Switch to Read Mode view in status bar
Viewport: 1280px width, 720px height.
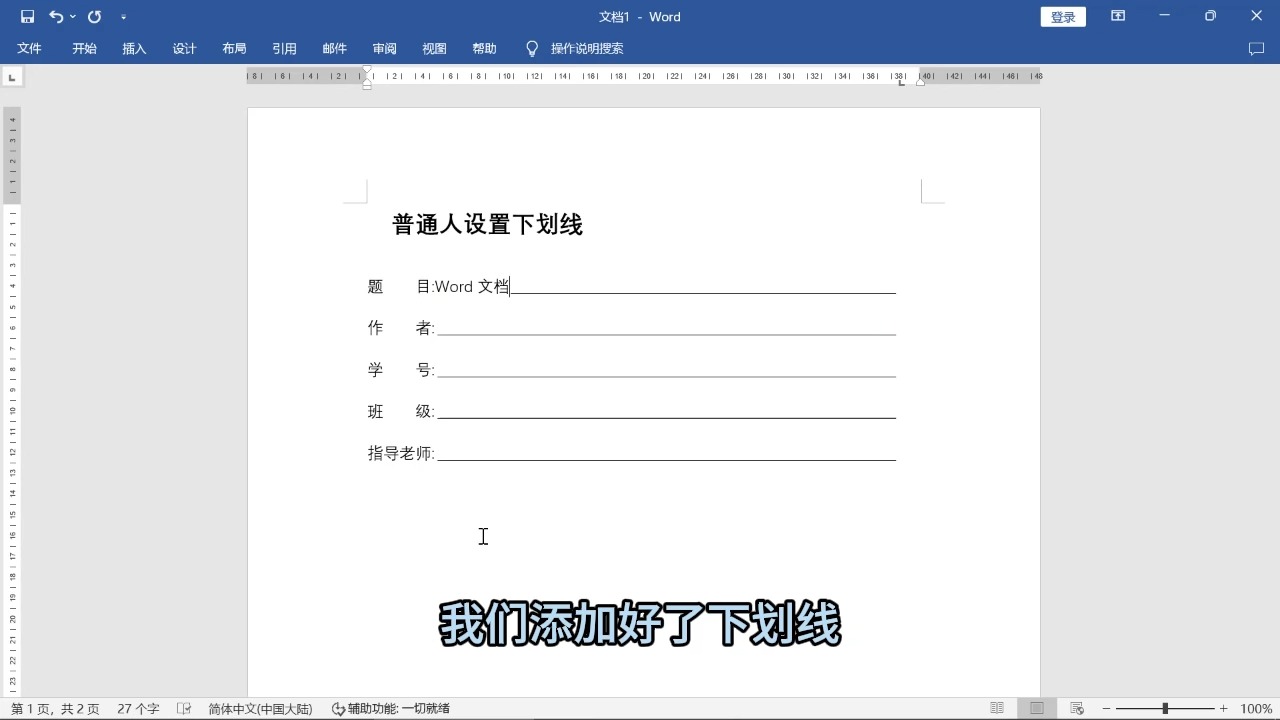tap(997, 708)
